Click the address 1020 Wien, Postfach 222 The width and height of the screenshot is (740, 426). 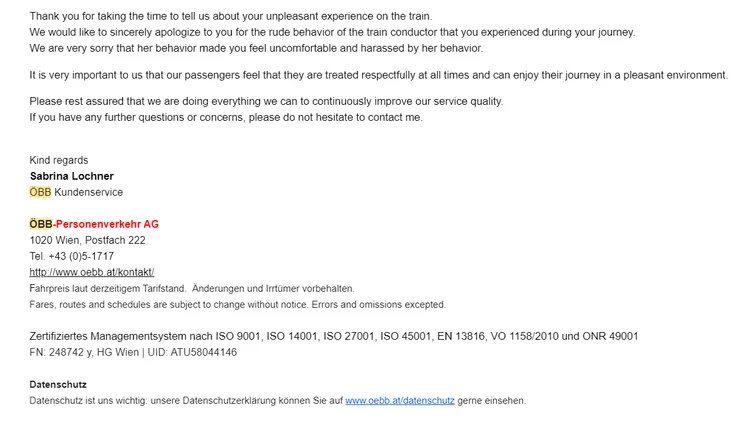[88, 240]
